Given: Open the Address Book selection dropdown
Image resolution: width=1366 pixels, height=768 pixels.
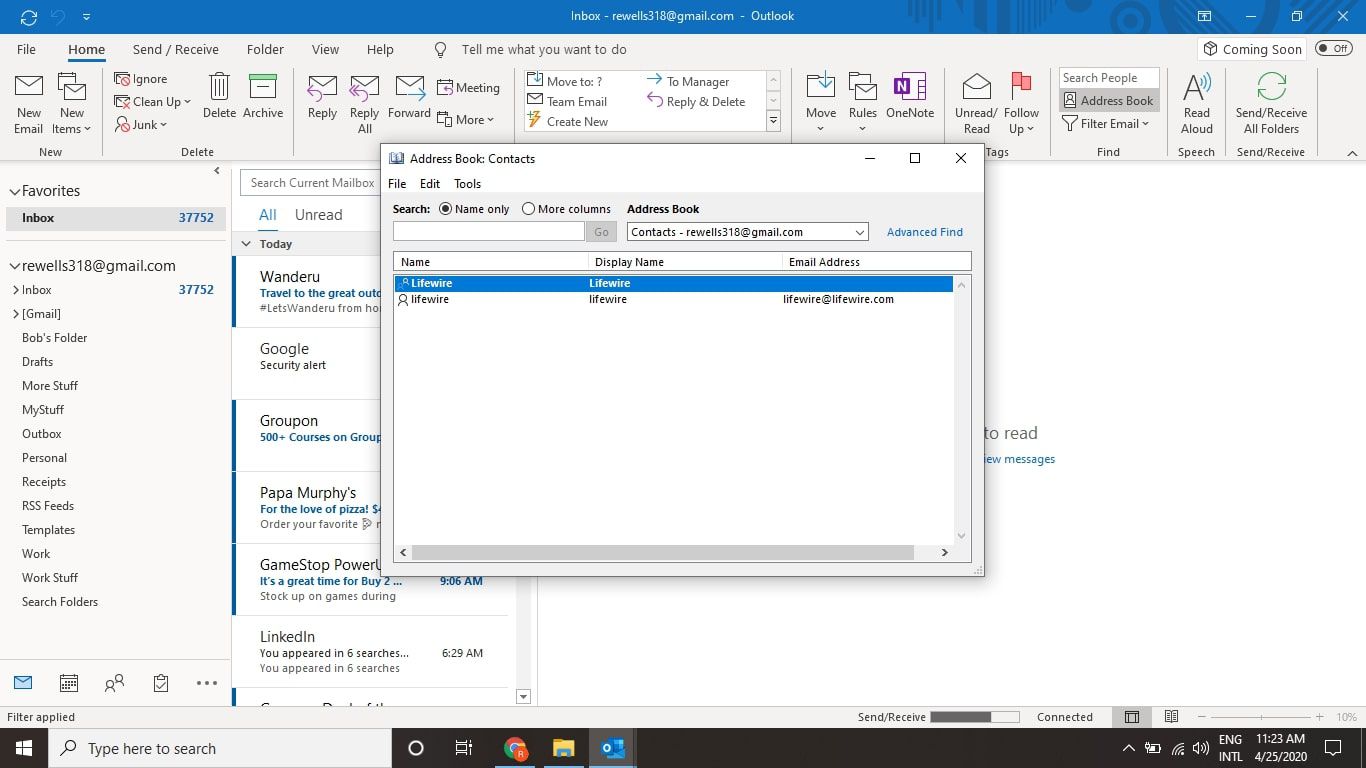Looking at the screenshot, I should click(x=859, y=232).
